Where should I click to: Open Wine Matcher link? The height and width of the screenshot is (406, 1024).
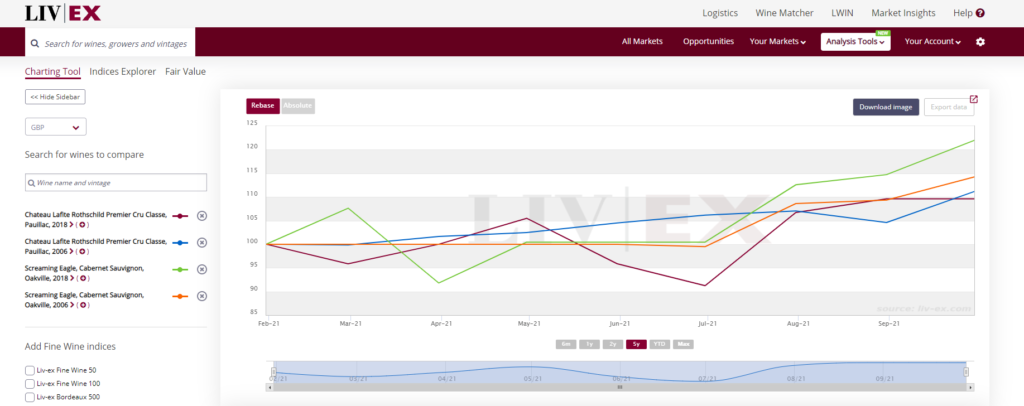pyautogui.click(x=784, y=13)
